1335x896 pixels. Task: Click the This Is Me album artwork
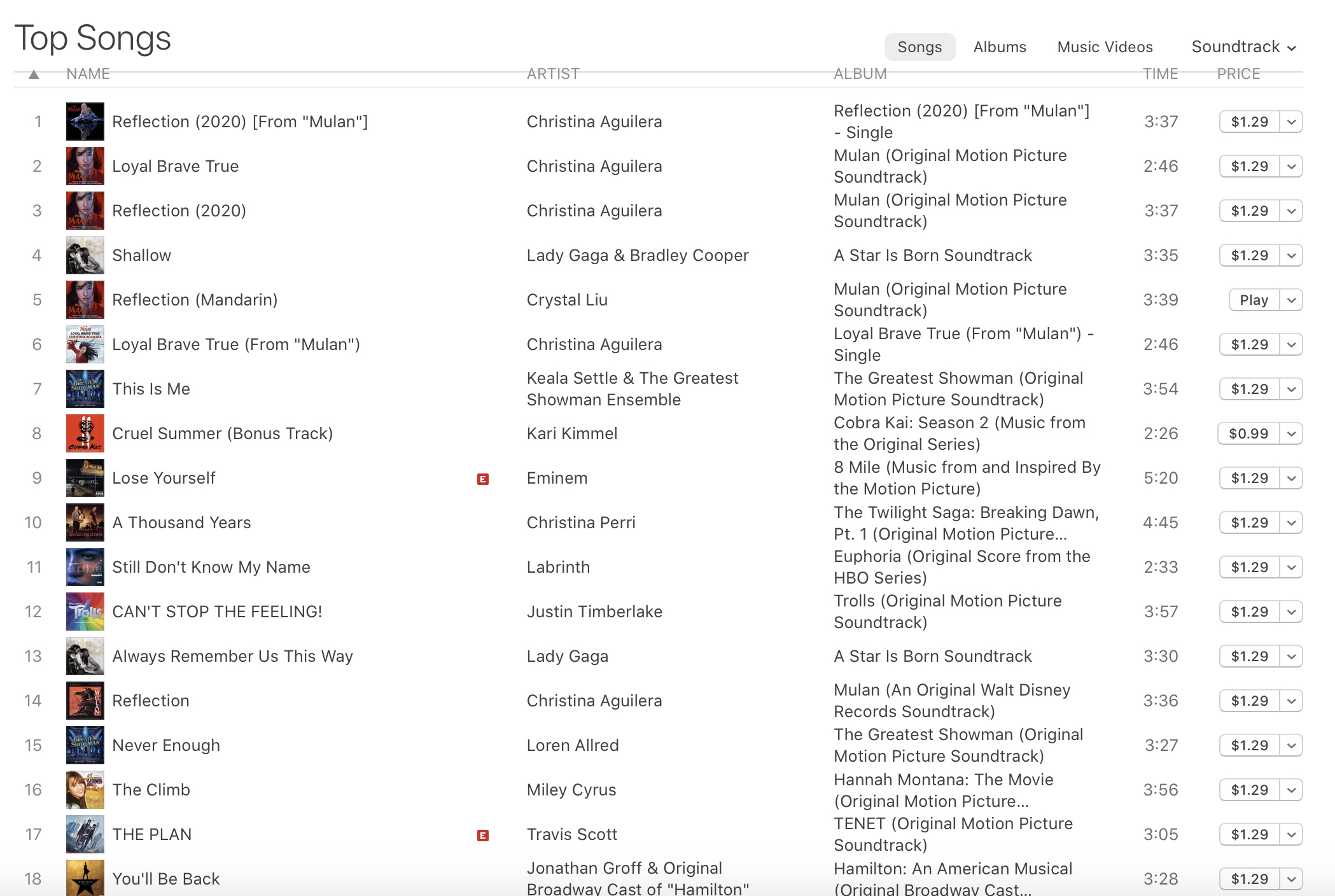point(85,389)
